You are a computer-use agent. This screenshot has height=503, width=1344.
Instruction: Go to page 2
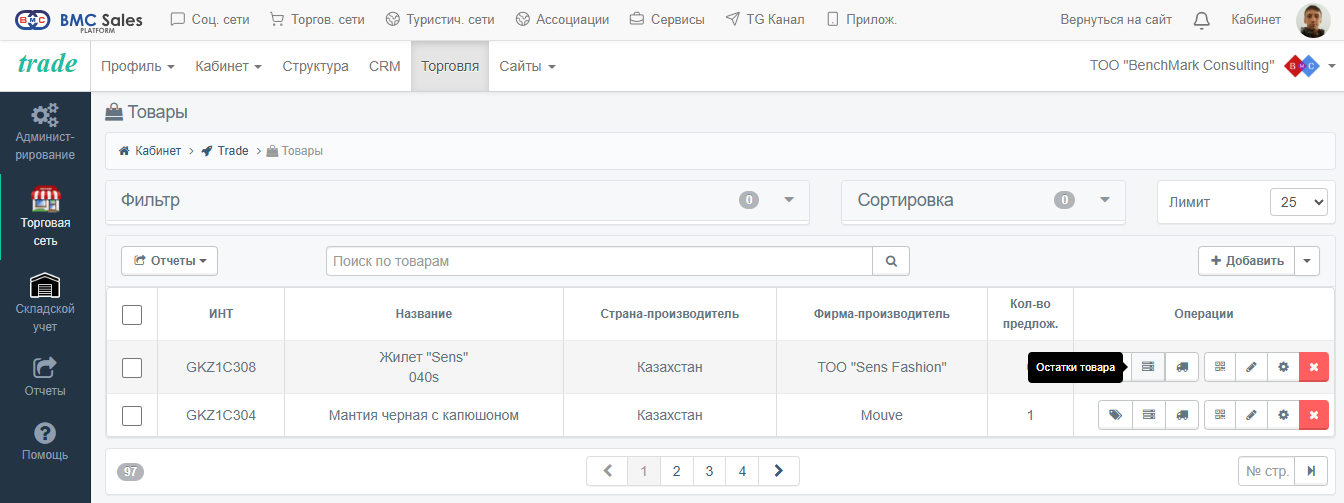676,471
